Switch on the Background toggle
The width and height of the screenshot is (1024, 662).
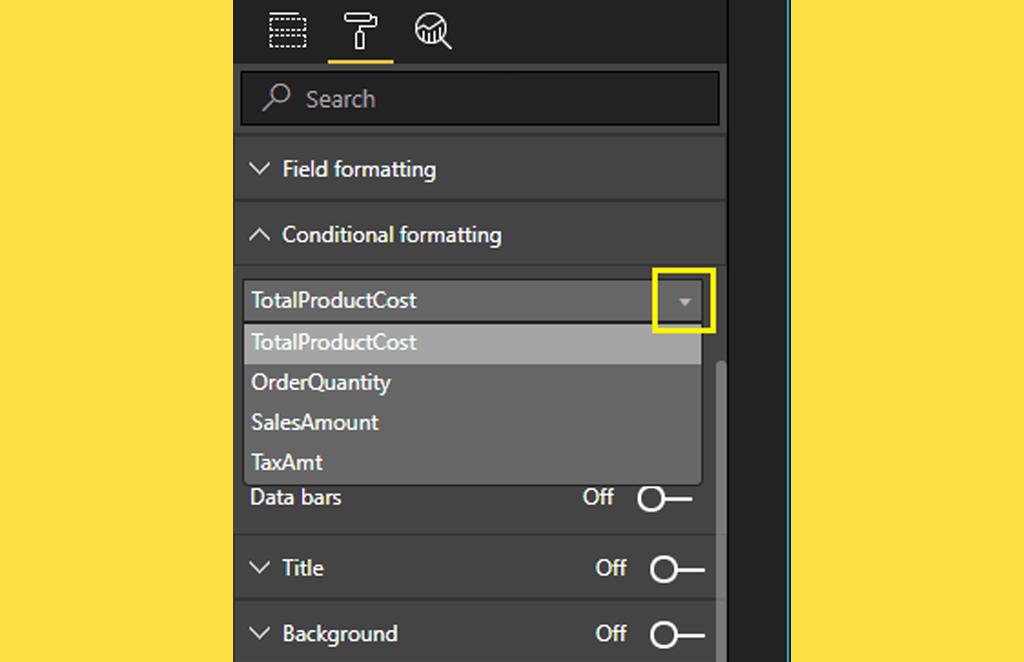[676, 634]
